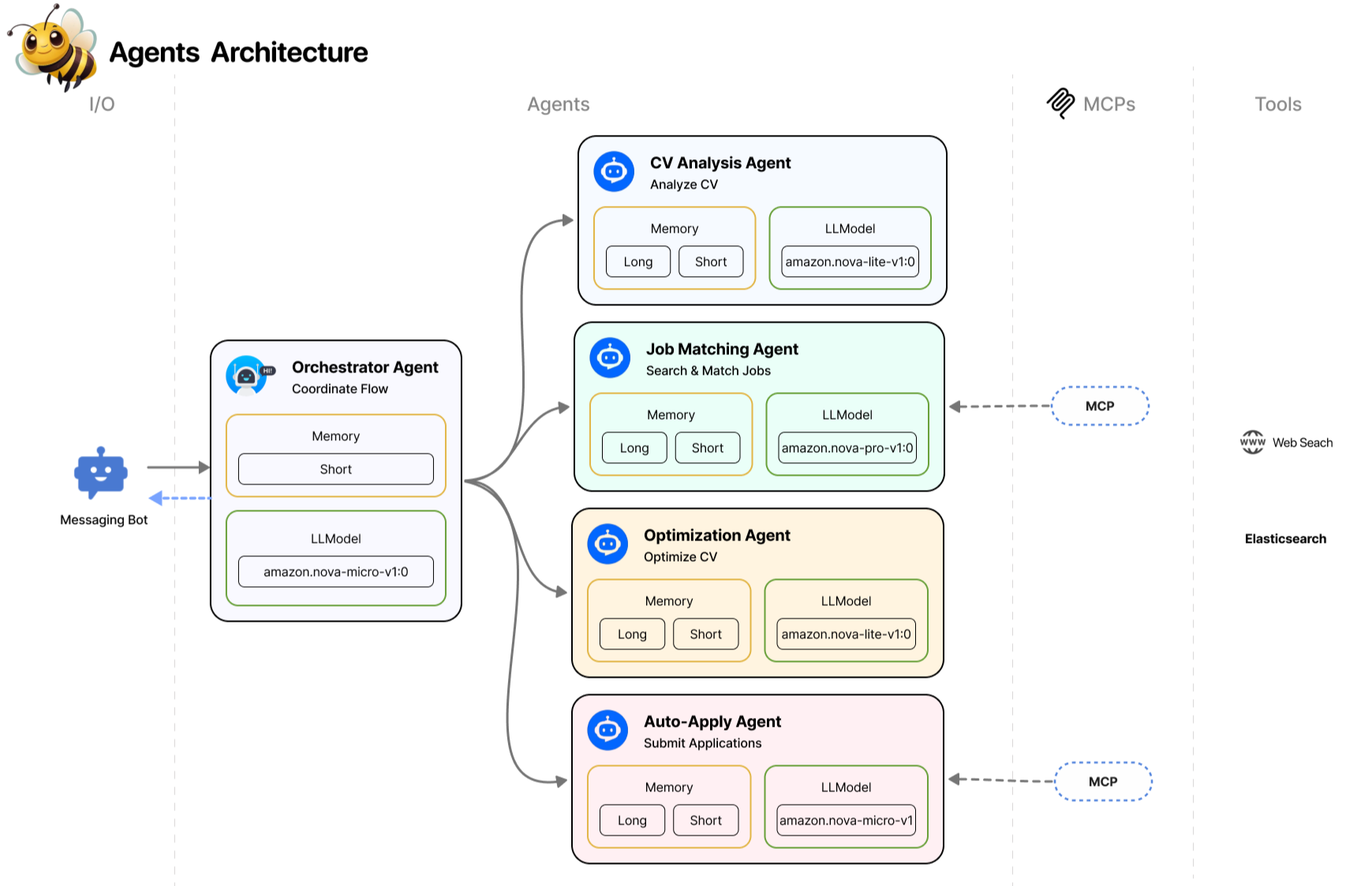Click the MCPs column header text

coord(1109,104)
